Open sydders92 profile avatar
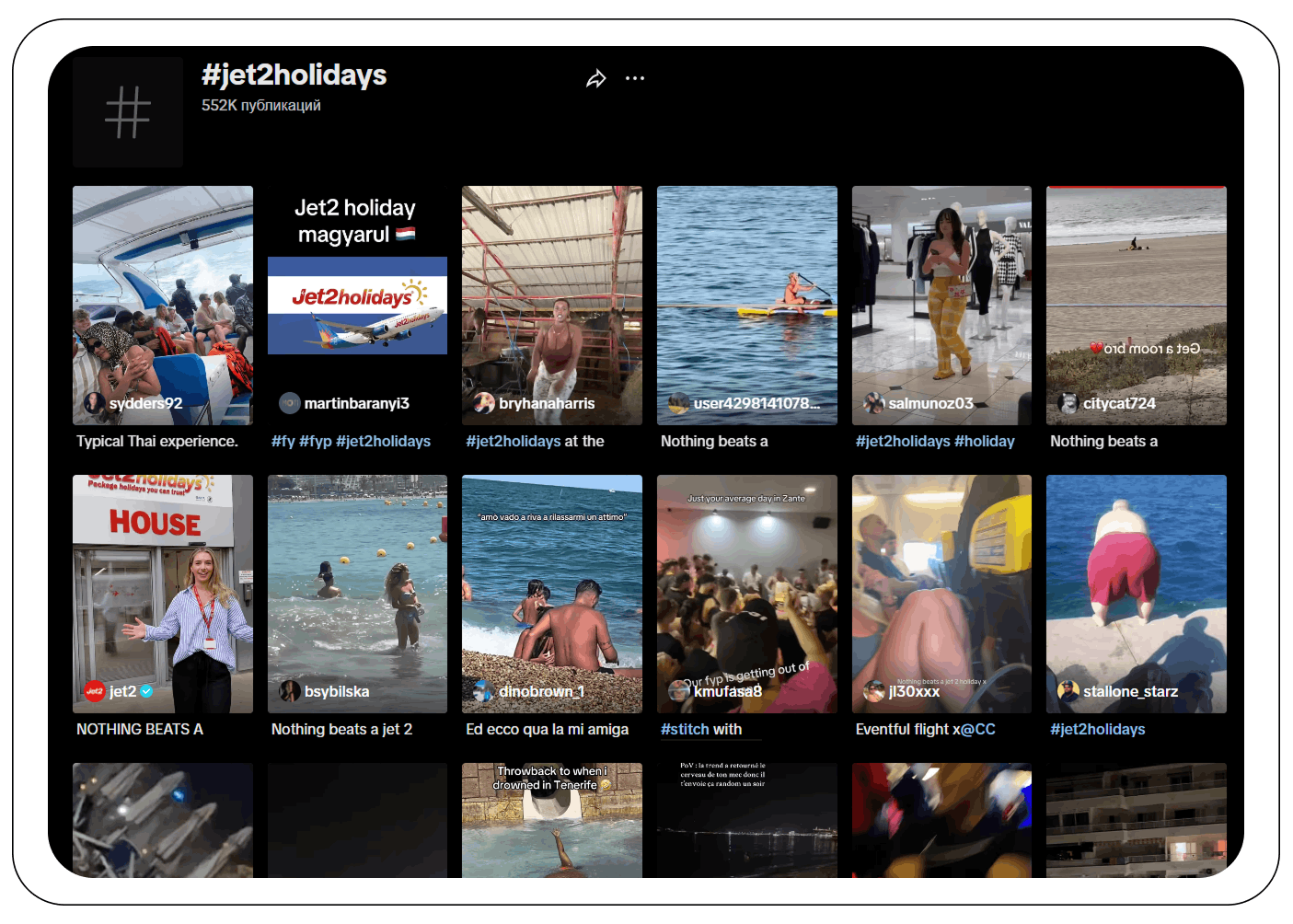The image size is (1293, 924). [94, 403]
